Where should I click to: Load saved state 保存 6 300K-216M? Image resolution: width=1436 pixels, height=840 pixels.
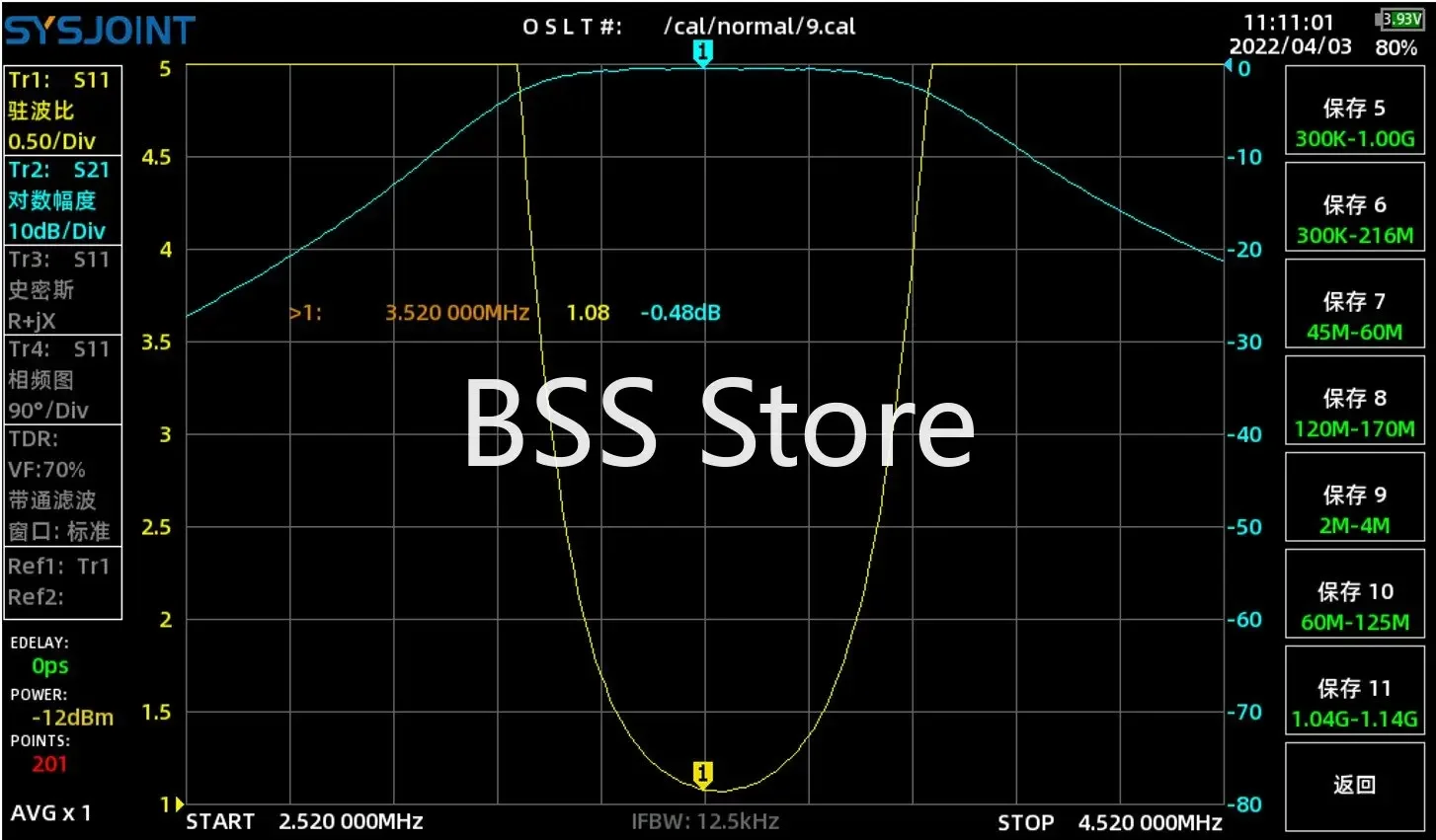click(x=1354, y=206)
